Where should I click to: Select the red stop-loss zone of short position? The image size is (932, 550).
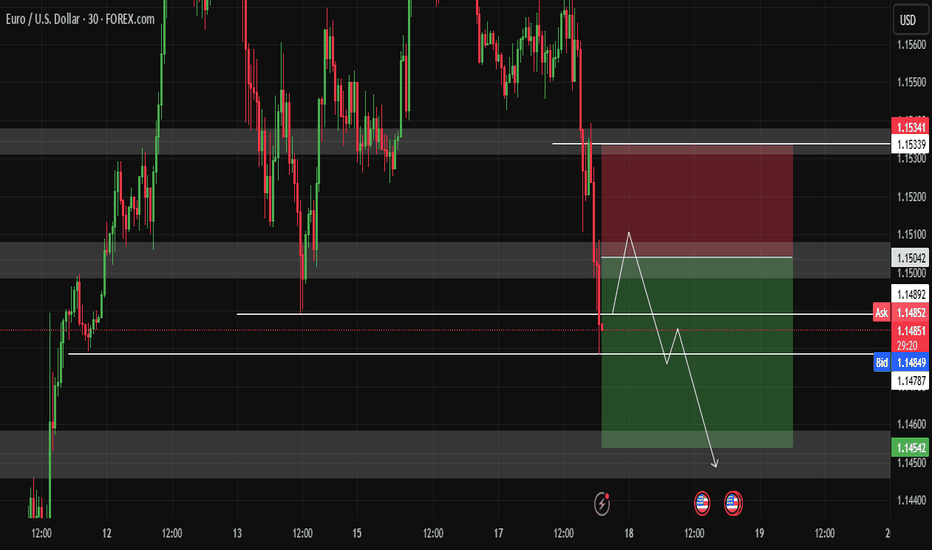point(697,201)
